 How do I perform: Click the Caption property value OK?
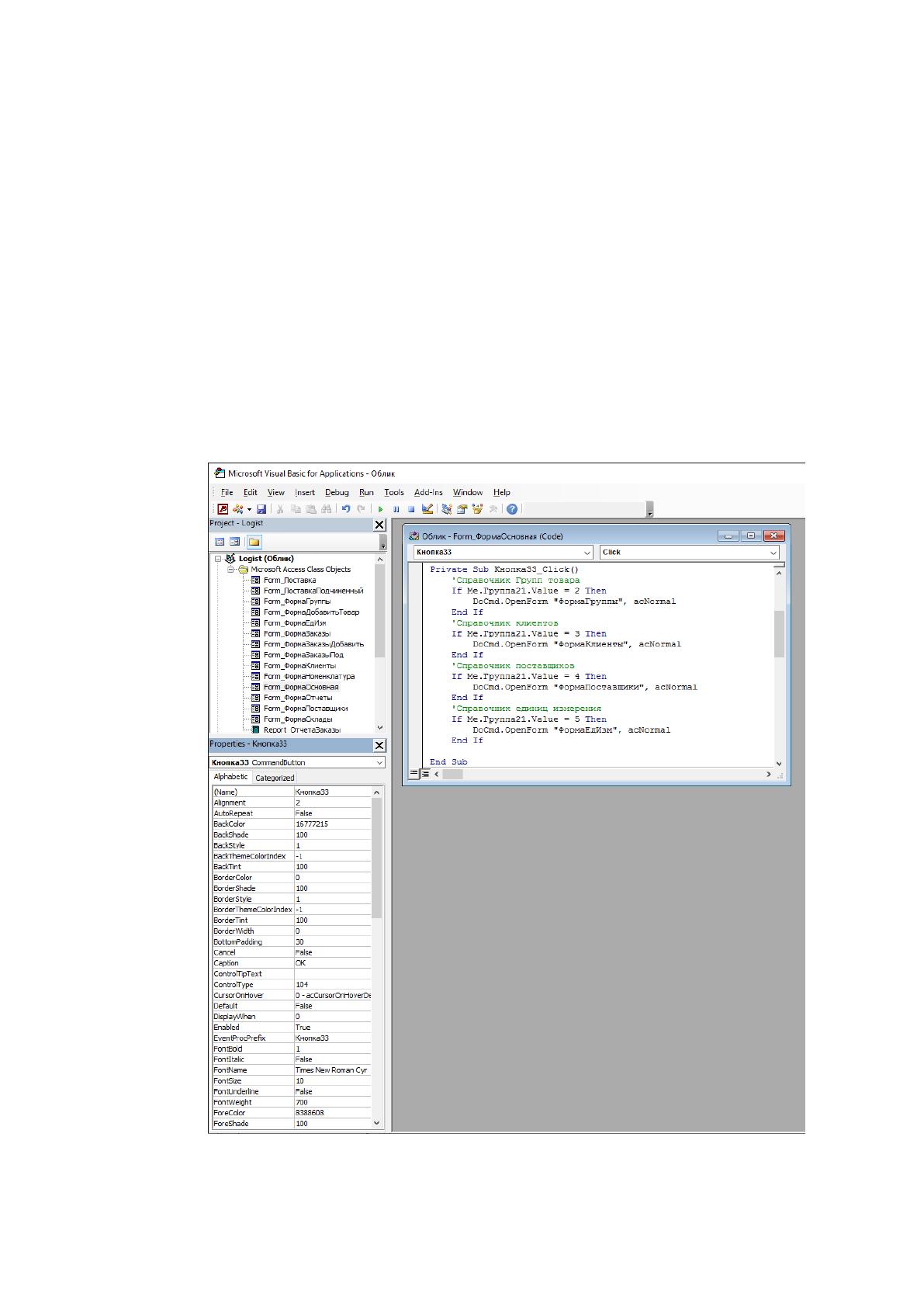333,963
